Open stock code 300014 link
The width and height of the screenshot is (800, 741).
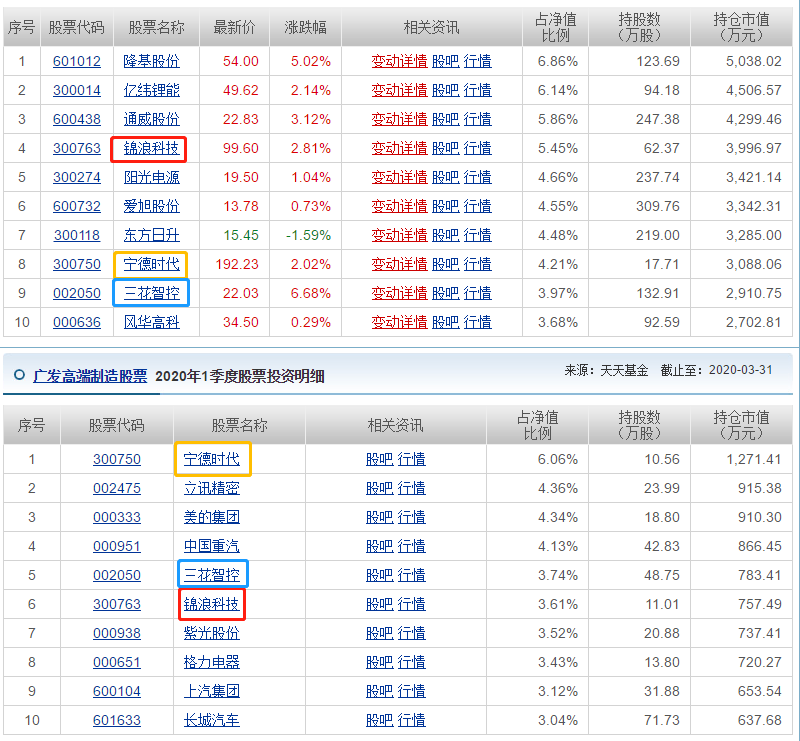[77, 90]
